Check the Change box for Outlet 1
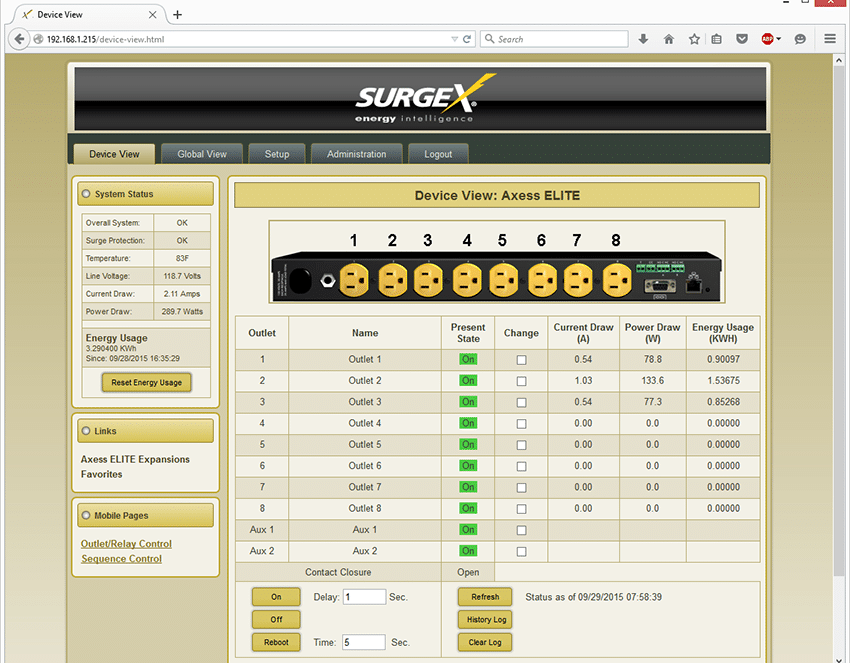850x663 pixels. coord(521,360)
